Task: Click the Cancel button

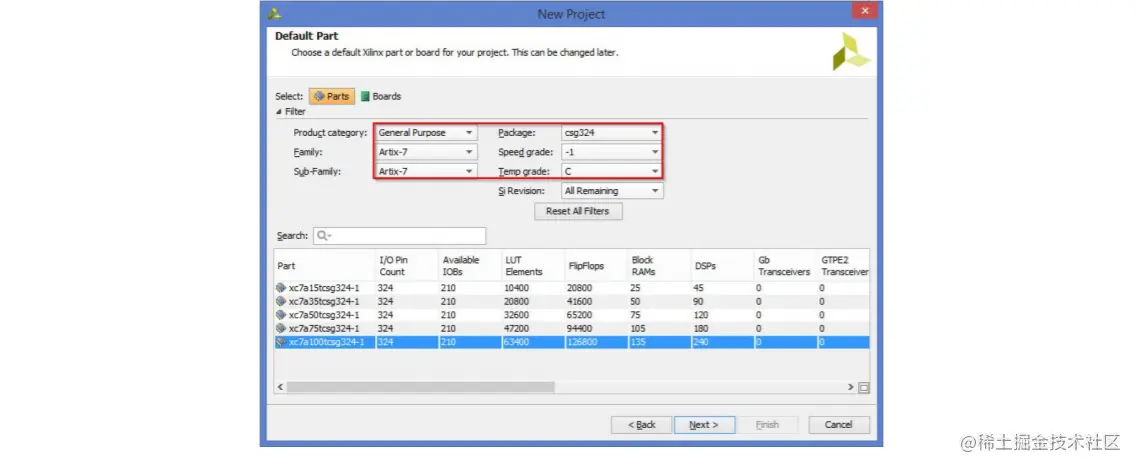Action: [839, 425]
